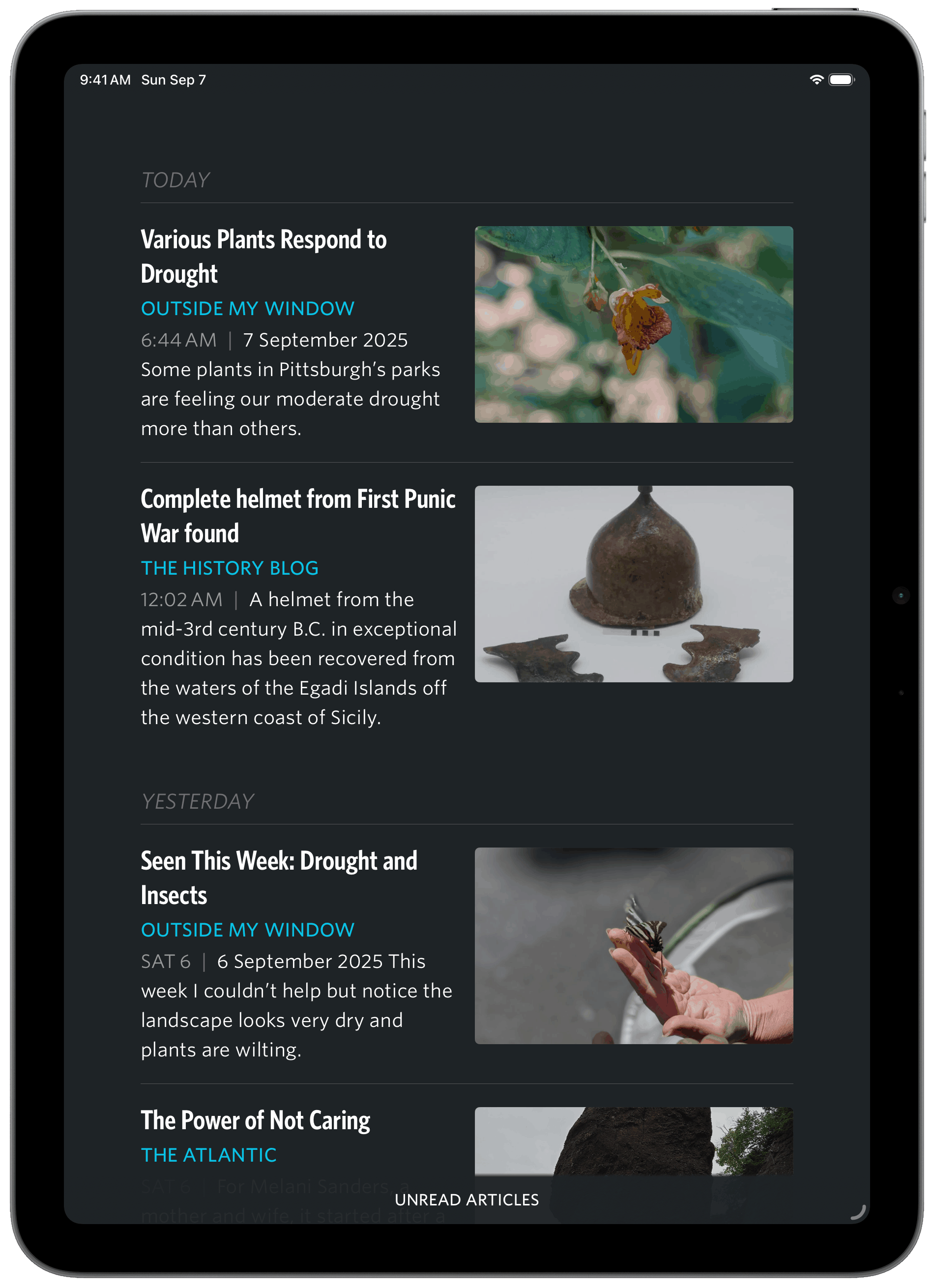Open Various Plants Respond to Drought article

pyautogui.click(x=263, y=256)
